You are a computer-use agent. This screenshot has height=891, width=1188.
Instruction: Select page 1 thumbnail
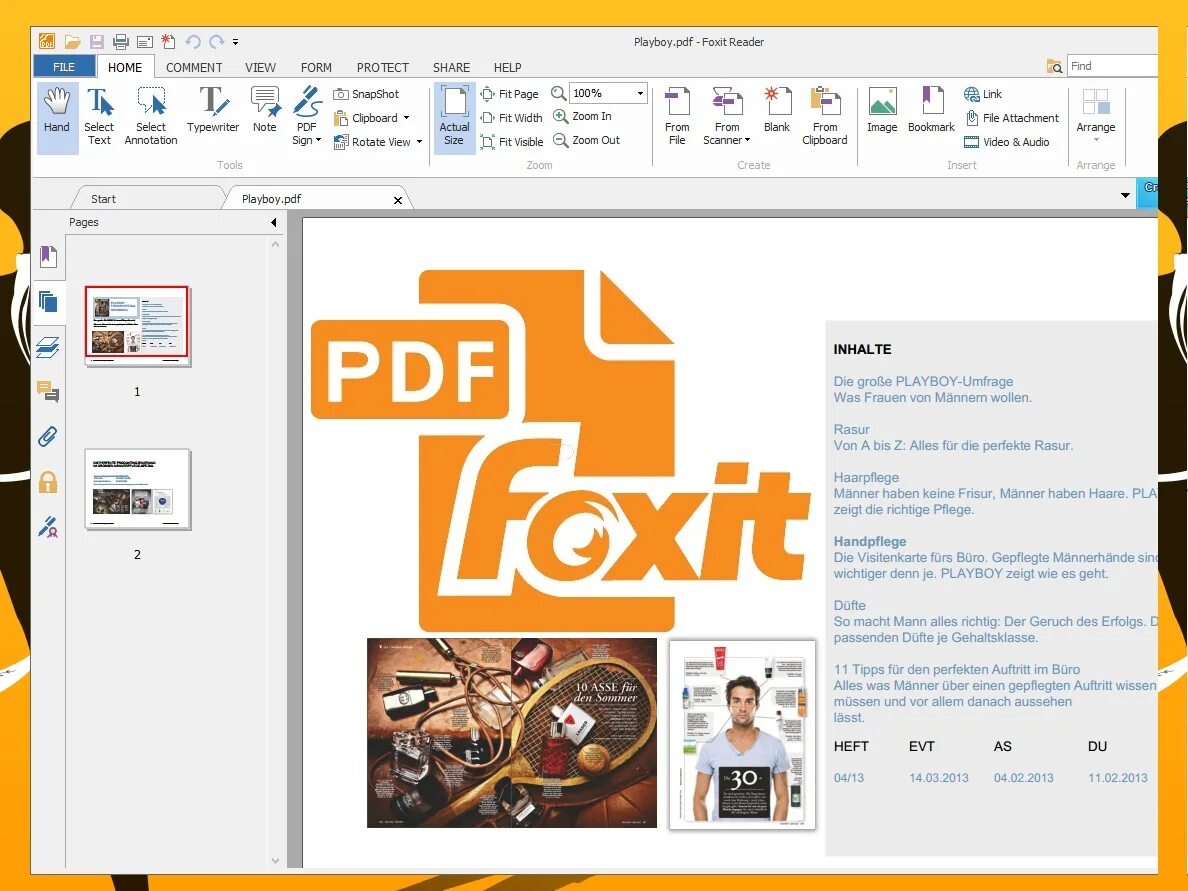tap(137, 325)
